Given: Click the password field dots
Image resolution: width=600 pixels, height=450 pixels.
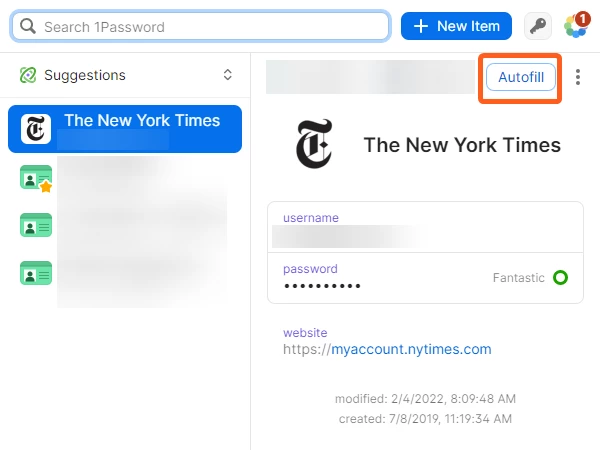Looking at the screenshot, I should [322, 286].
